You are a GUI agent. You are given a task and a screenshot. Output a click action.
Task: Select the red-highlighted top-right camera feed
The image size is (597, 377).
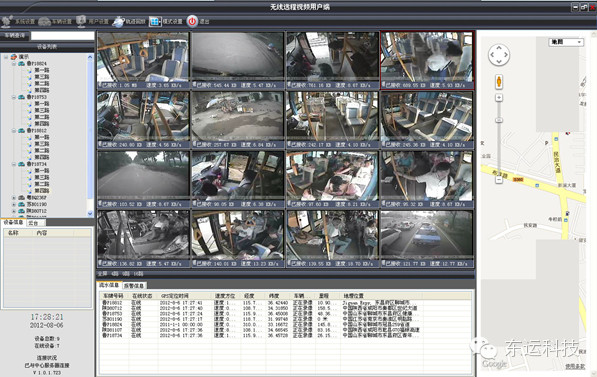pyautogui.click(x=427, y=60)
